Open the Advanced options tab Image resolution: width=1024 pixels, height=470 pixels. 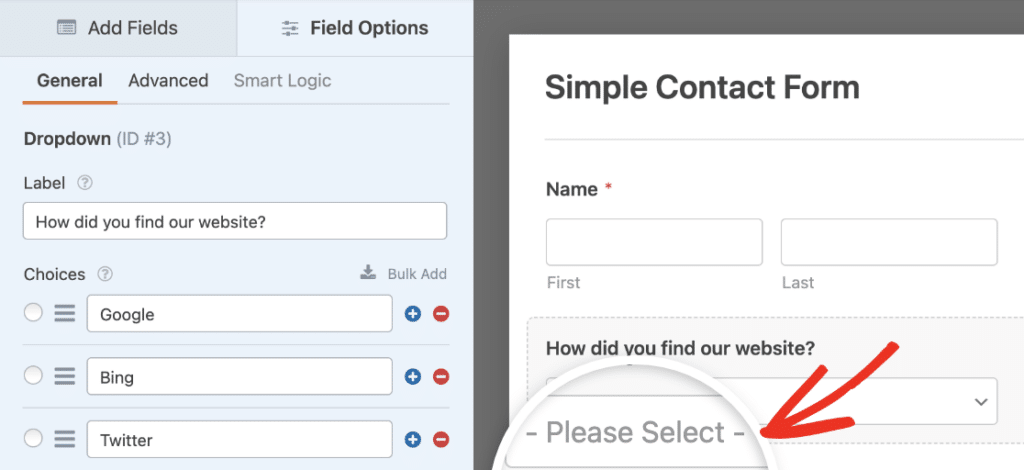168,81
